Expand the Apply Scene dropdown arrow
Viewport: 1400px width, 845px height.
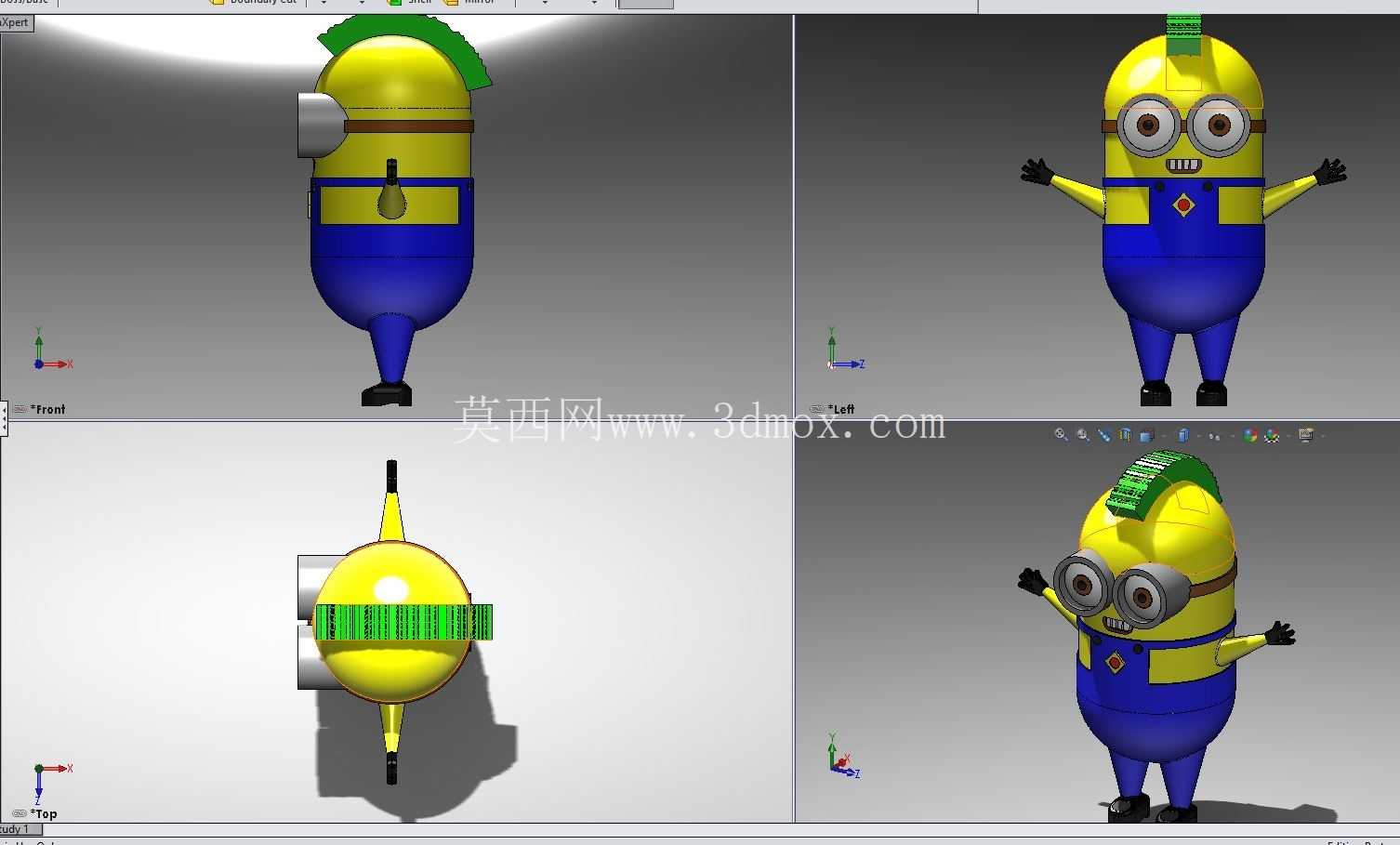(x=1288, y=436)
